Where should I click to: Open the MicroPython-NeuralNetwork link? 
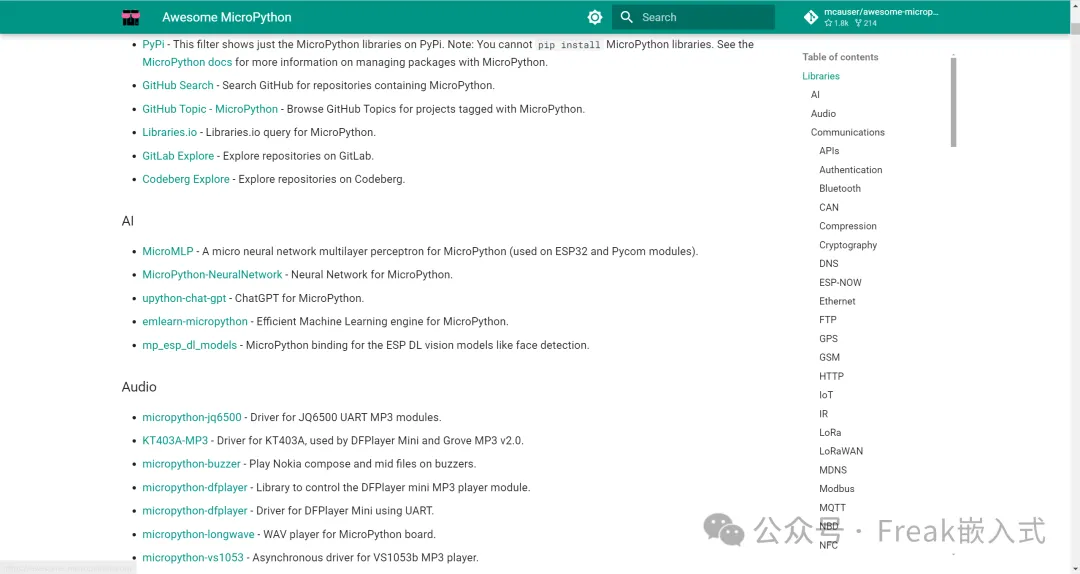pos(212,275)
